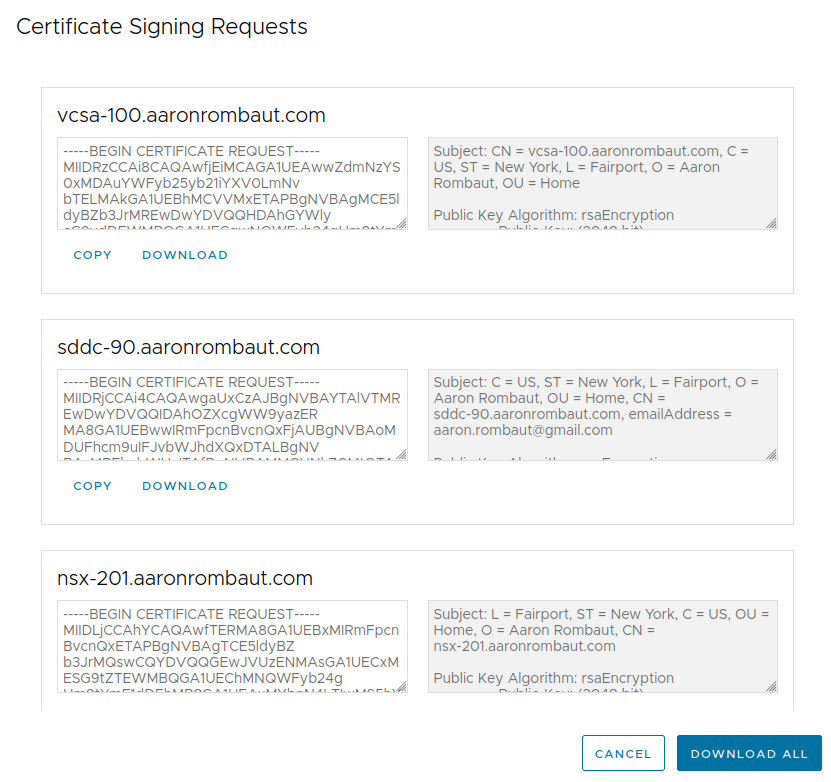831x782 pixels.
Task: Copy the vcsa-100 certificate request
Action: point(93,255)
